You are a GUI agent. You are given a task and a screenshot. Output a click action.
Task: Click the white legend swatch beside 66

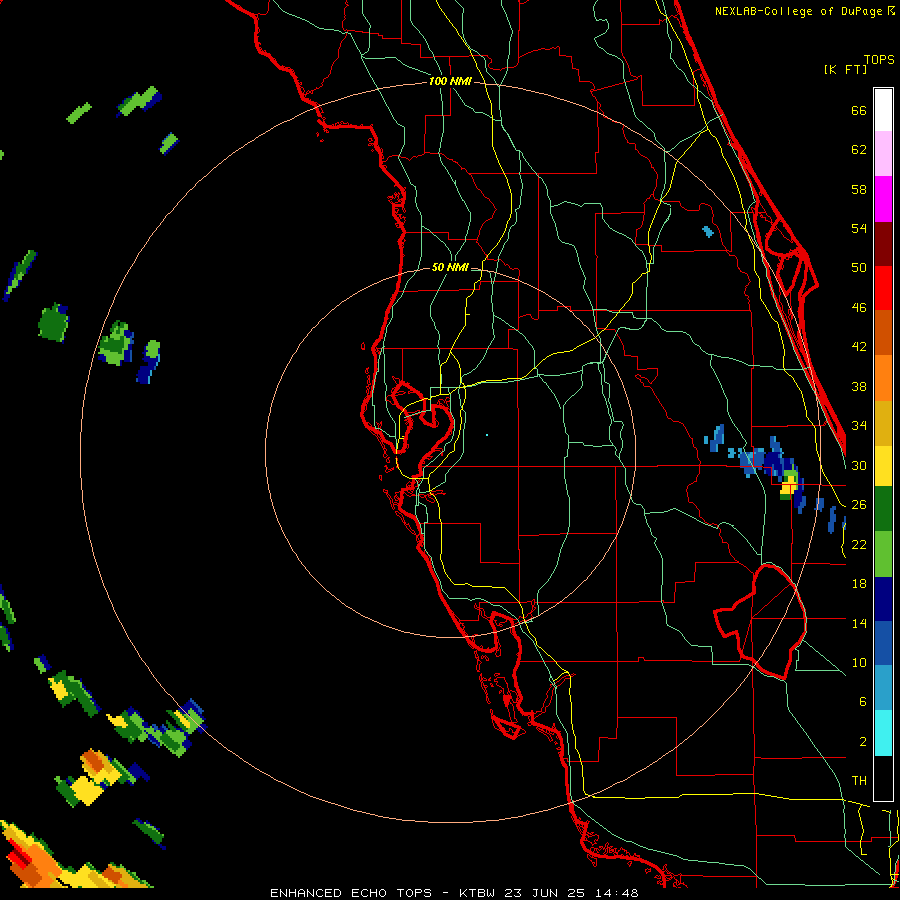tap(883, 110)
